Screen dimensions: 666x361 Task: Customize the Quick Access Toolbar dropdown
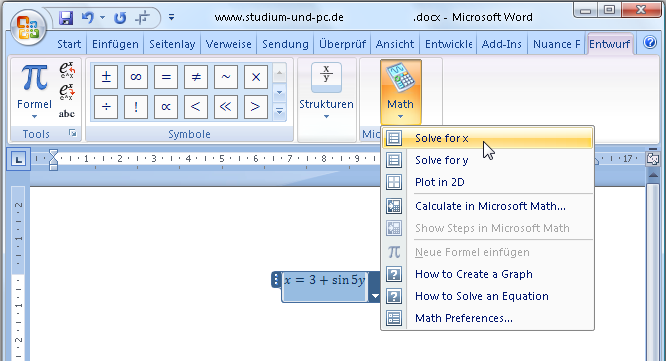point(171,17)
